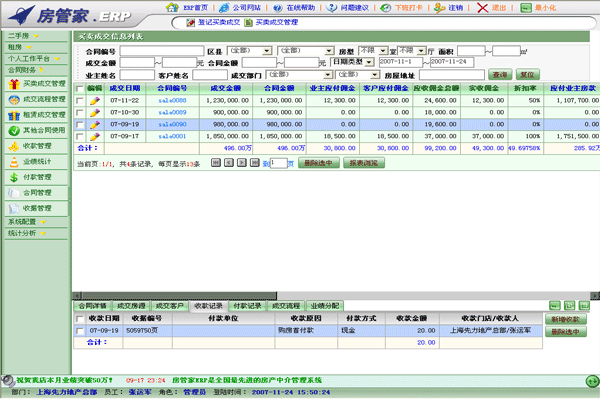Click edit pencil for contract sale0088
Image resolution: width=600 pixels, height=400 pixels.
tap(94, 101)
